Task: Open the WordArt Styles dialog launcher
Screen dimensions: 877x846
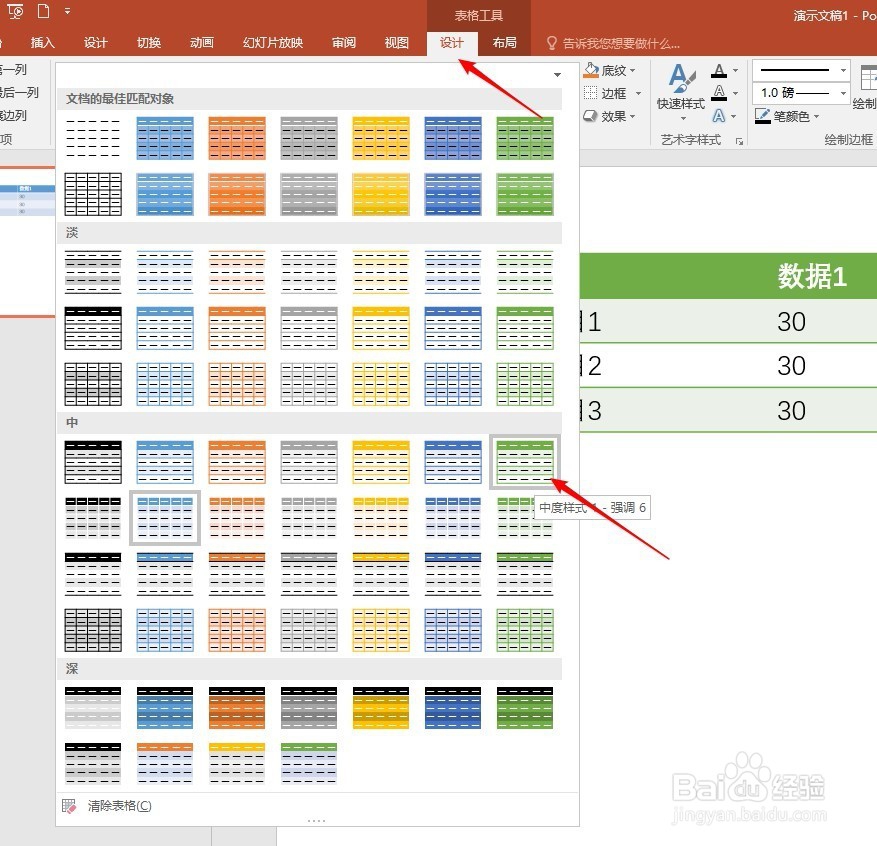Action: coord(739,141)
